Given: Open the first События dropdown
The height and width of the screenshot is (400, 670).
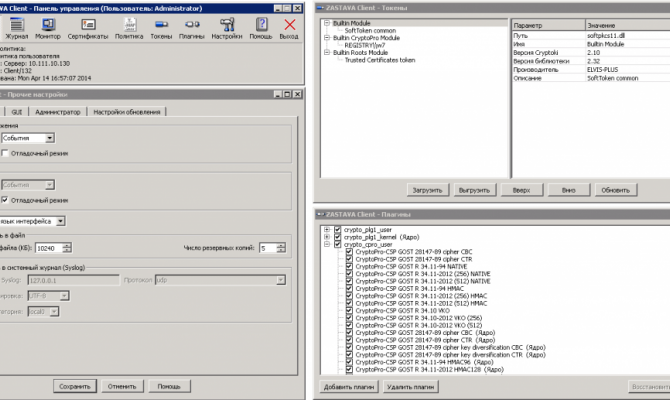Looking at the screenshot, I should [x=28, y=138].
